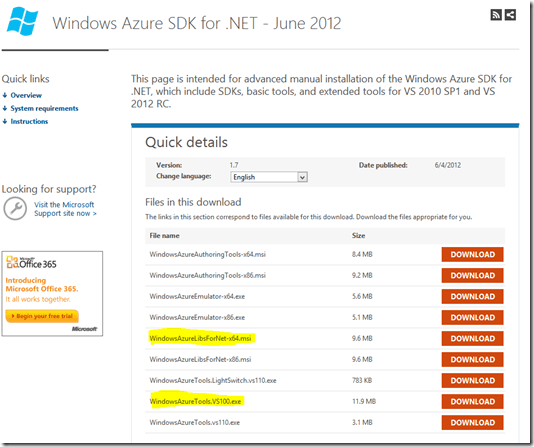Click the Windows logo icon
The width and height of the screenshot is (534, 447).
point(22,21)
